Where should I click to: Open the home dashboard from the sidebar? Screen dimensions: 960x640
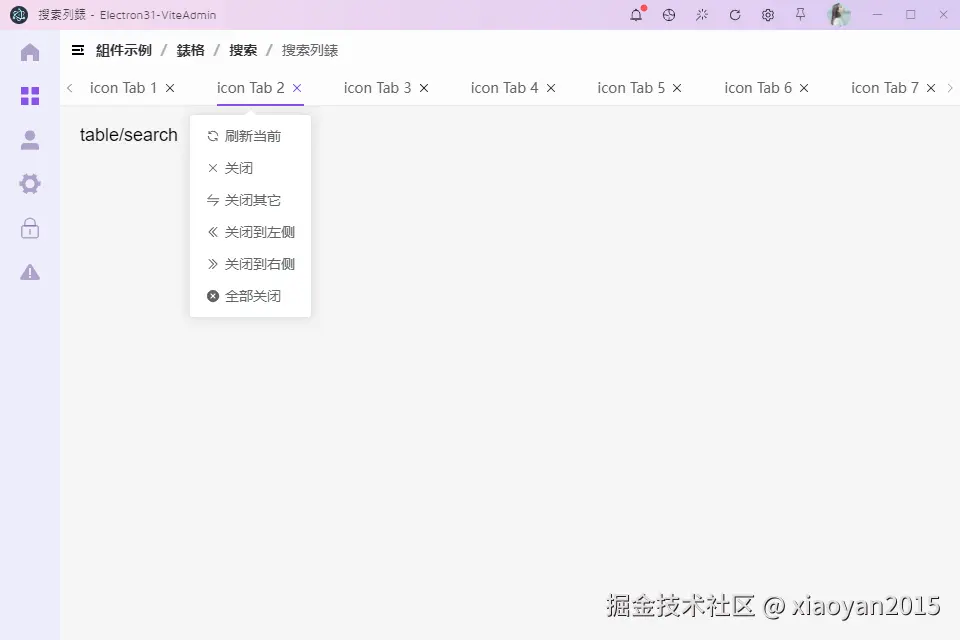(30, 53)
